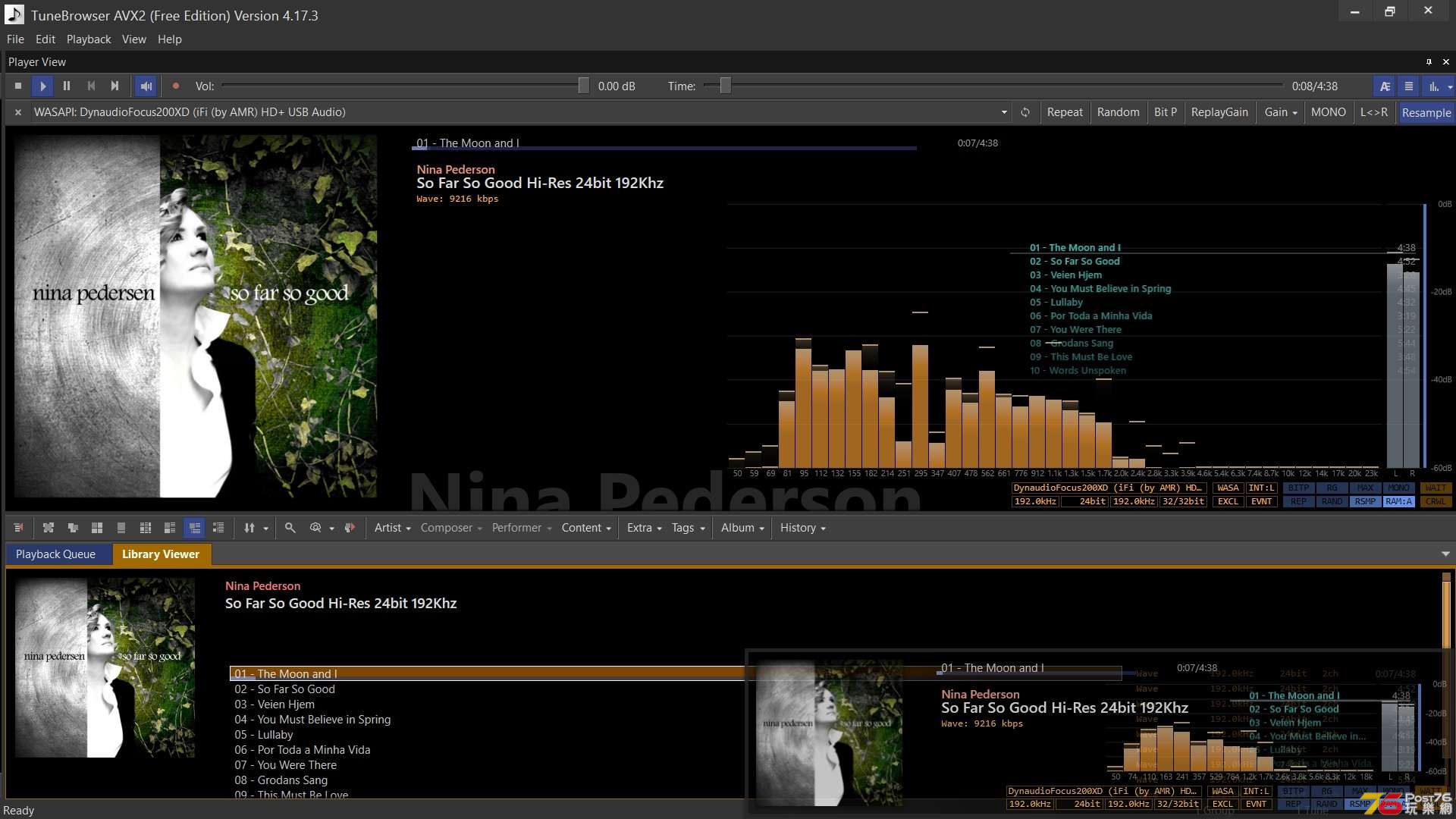Toggle Random playback
The height and width of the screenshot is (819, 1456).
tap(1118, 112)
